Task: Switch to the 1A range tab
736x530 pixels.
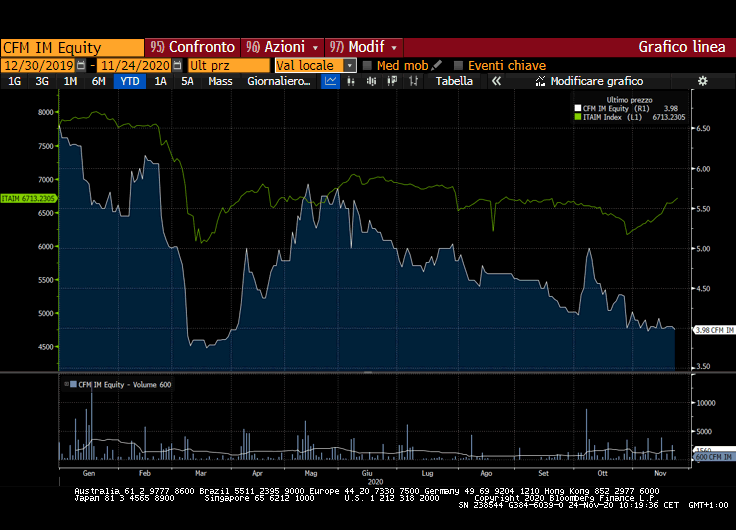Action: 161,81
